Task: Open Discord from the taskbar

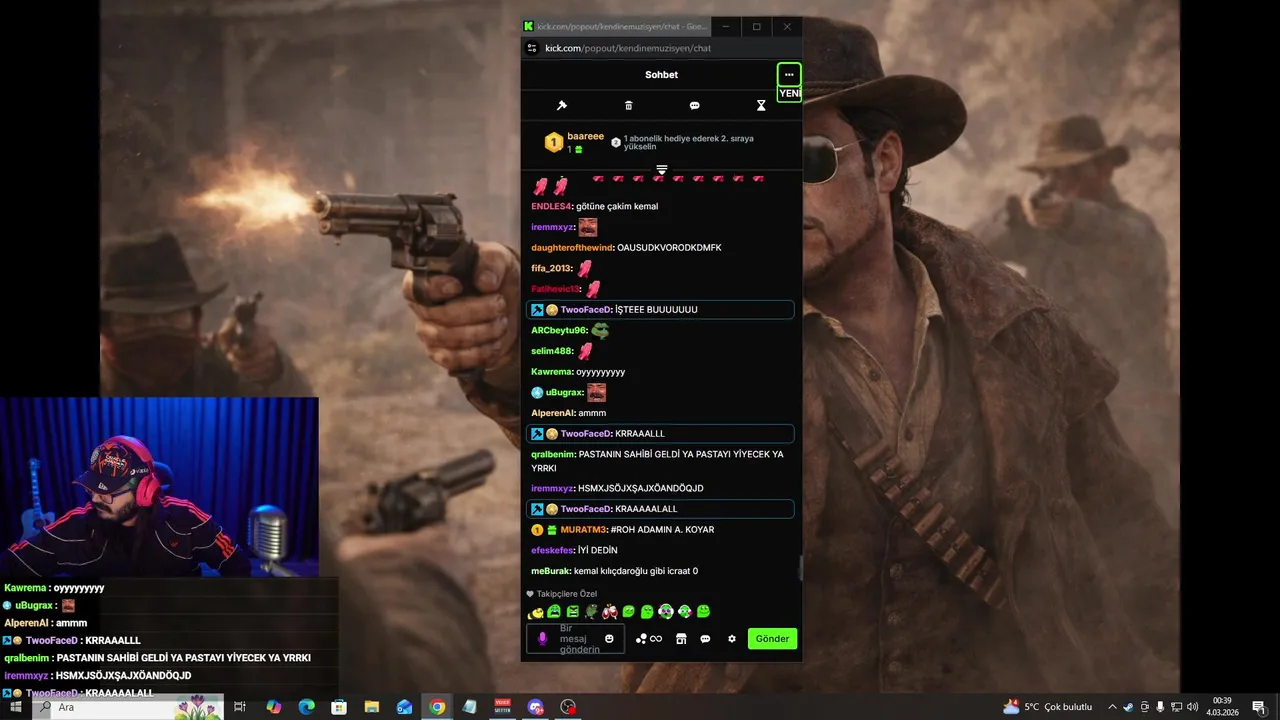Action: point(535,707)
